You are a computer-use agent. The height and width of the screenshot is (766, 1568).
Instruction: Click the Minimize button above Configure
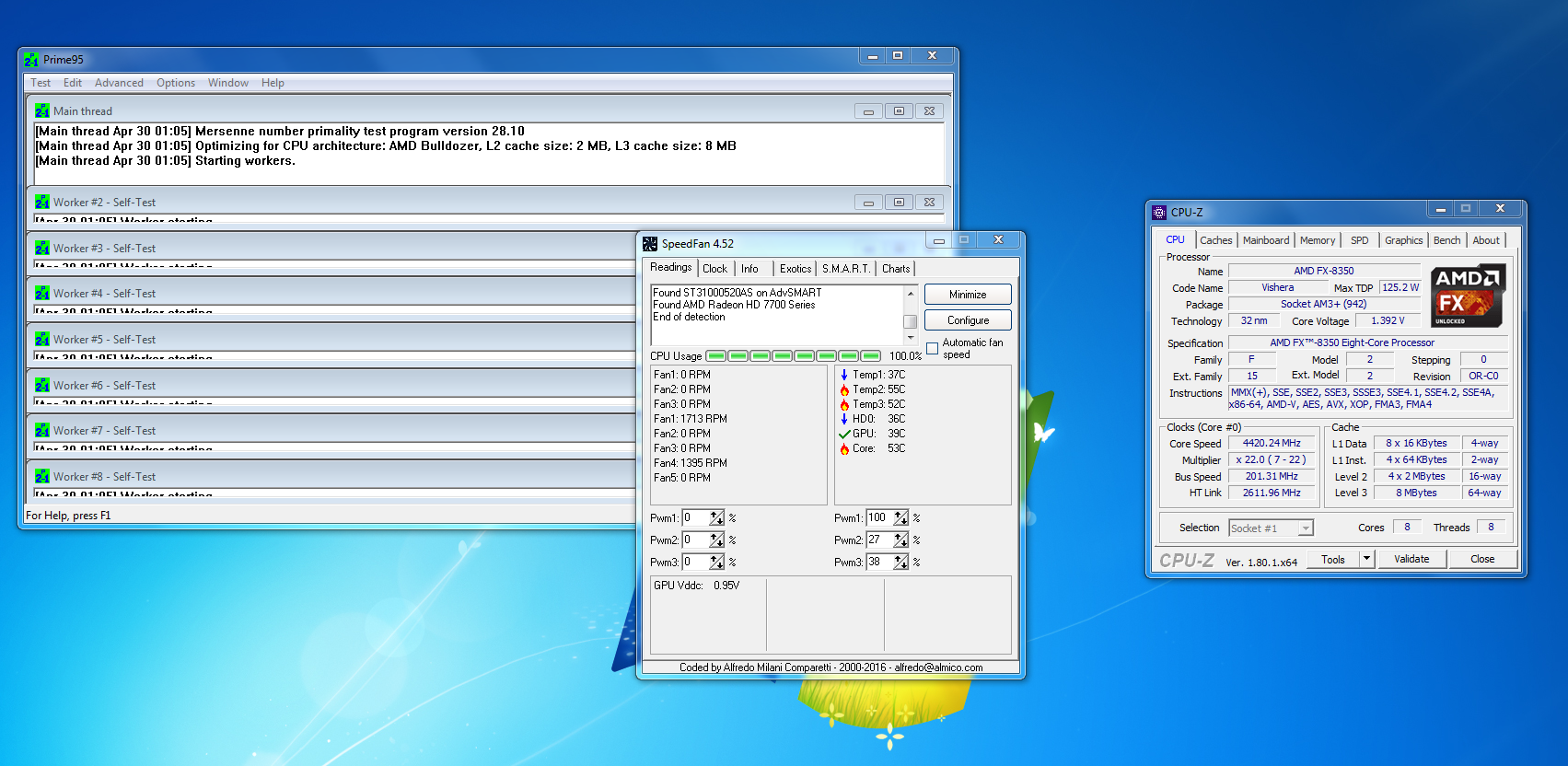click(x=968, y=295)
